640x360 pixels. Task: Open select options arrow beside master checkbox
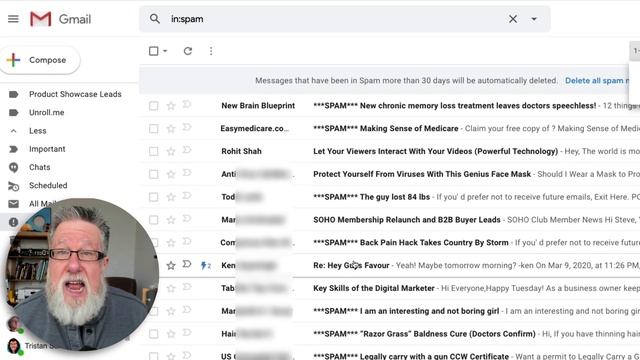click(x=165, y=51)
